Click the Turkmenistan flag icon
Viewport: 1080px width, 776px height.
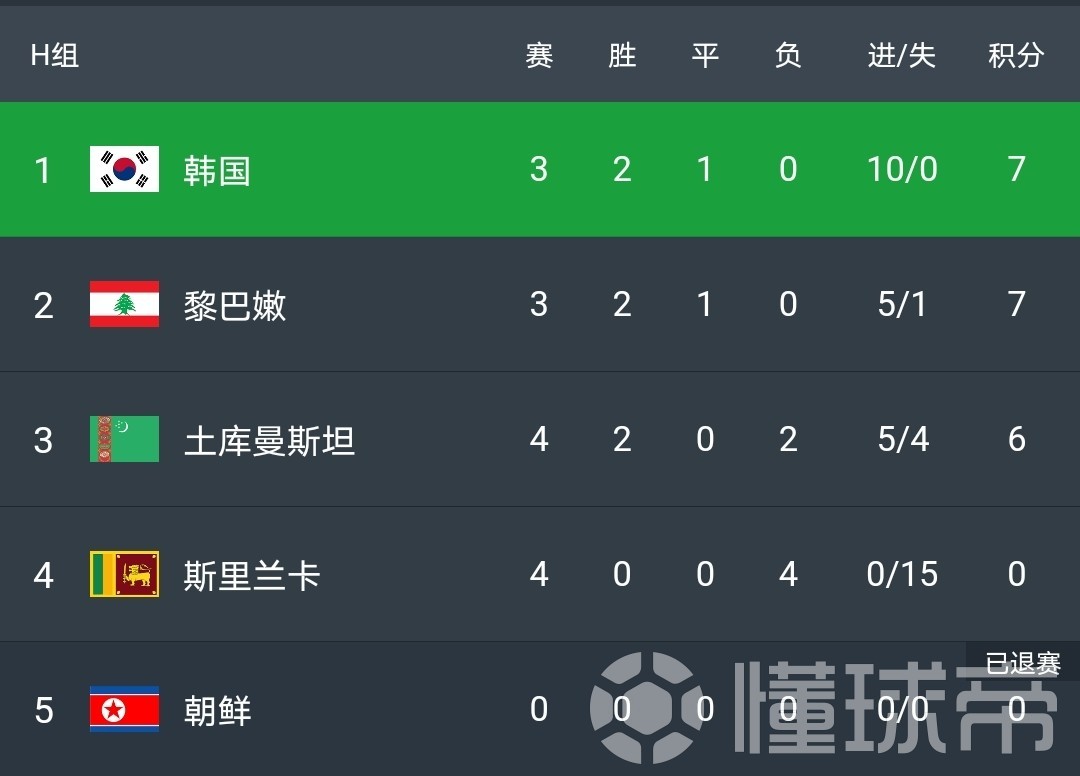coord(123,439)
